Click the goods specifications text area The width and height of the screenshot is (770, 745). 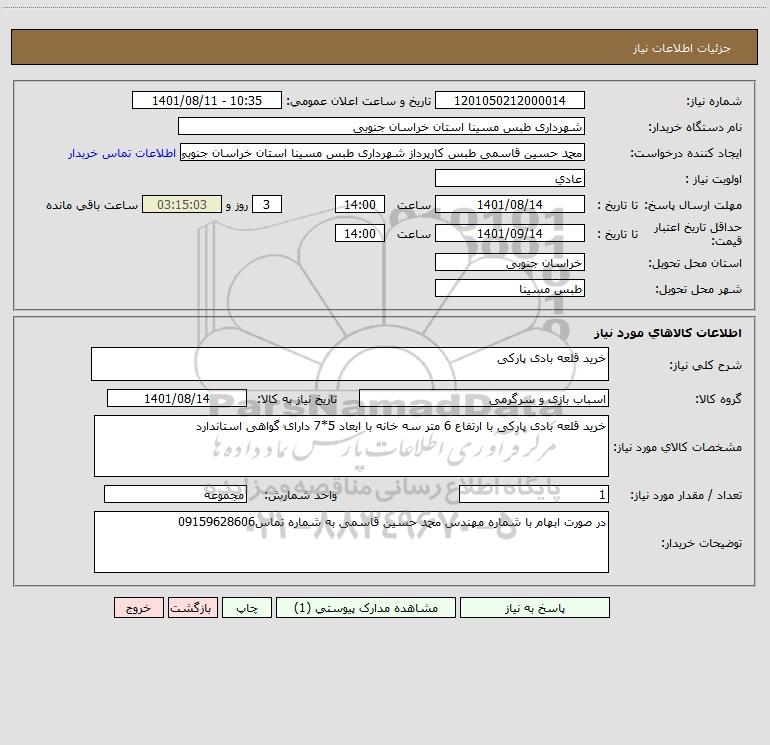pyautogui.click(x=351, y=446)
